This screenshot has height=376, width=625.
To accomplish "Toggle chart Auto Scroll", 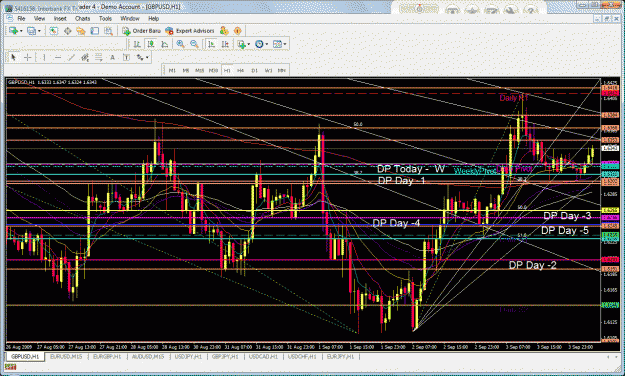I will point(211,44).
